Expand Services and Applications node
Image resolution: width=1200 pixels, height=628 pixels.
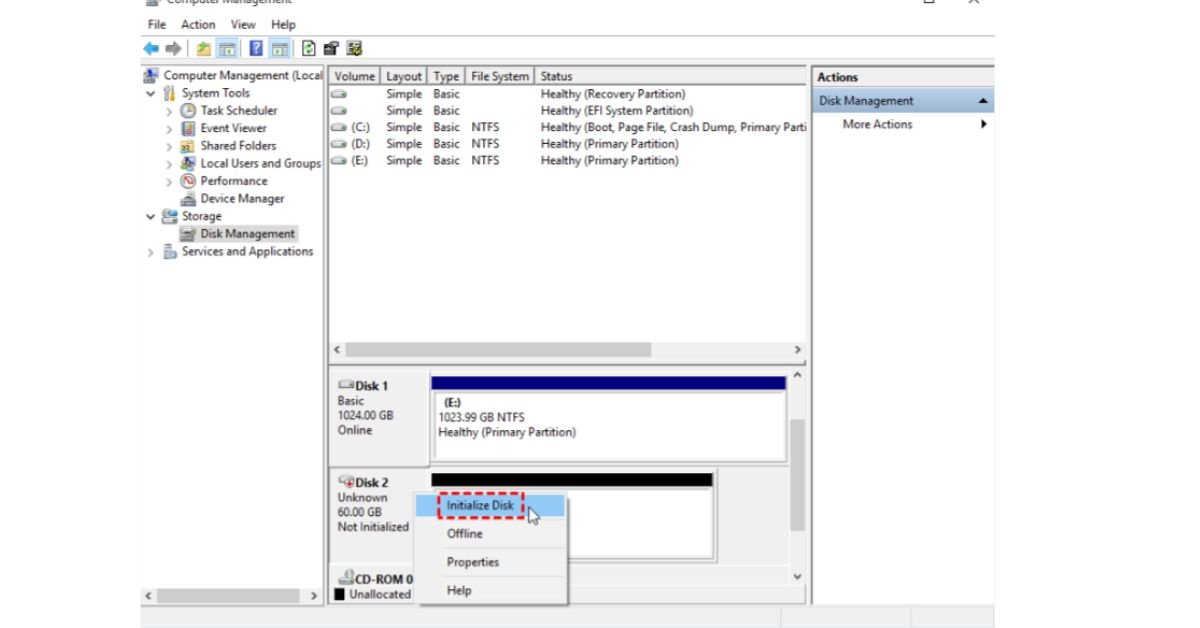tap(151, 252)
